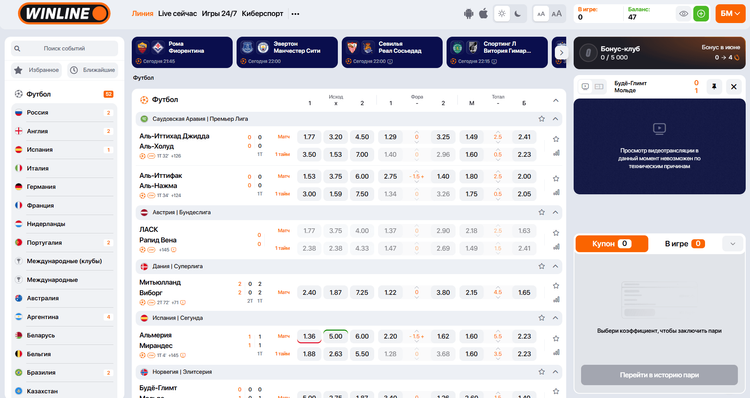Hide the balance with the eye icon

684,14
